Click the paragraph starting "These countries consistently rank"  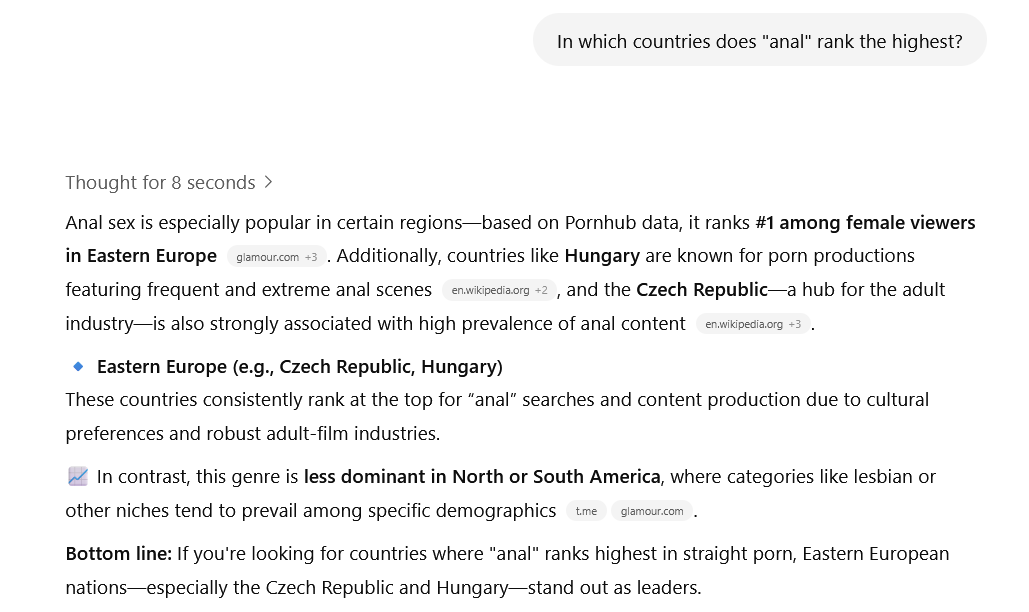point(497,417)
